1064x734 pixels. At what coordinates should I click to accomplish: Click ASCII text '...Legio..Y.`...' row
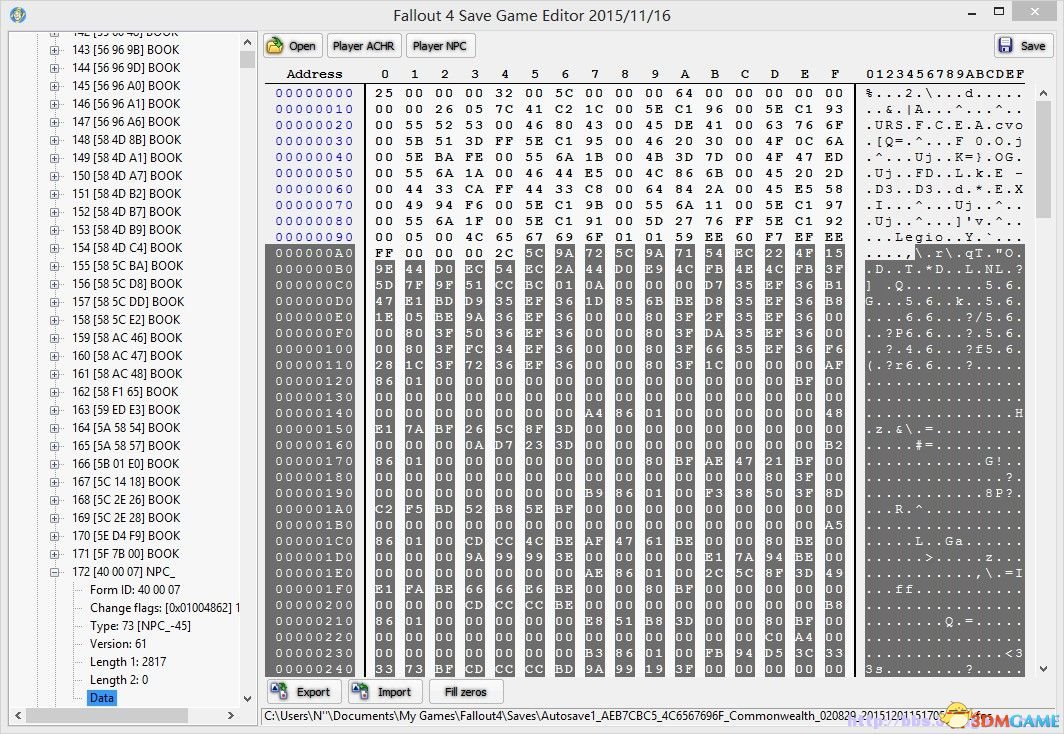pyautogui.click(x=944, y=237)
